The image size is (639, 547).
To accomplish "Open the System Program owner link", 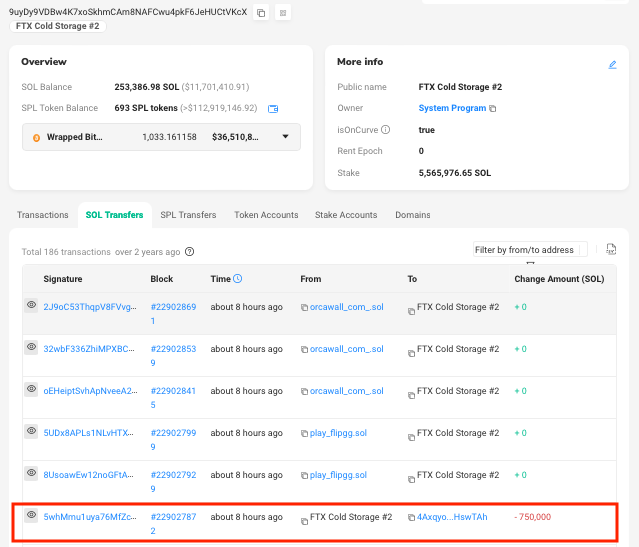I will pos(452,108).
